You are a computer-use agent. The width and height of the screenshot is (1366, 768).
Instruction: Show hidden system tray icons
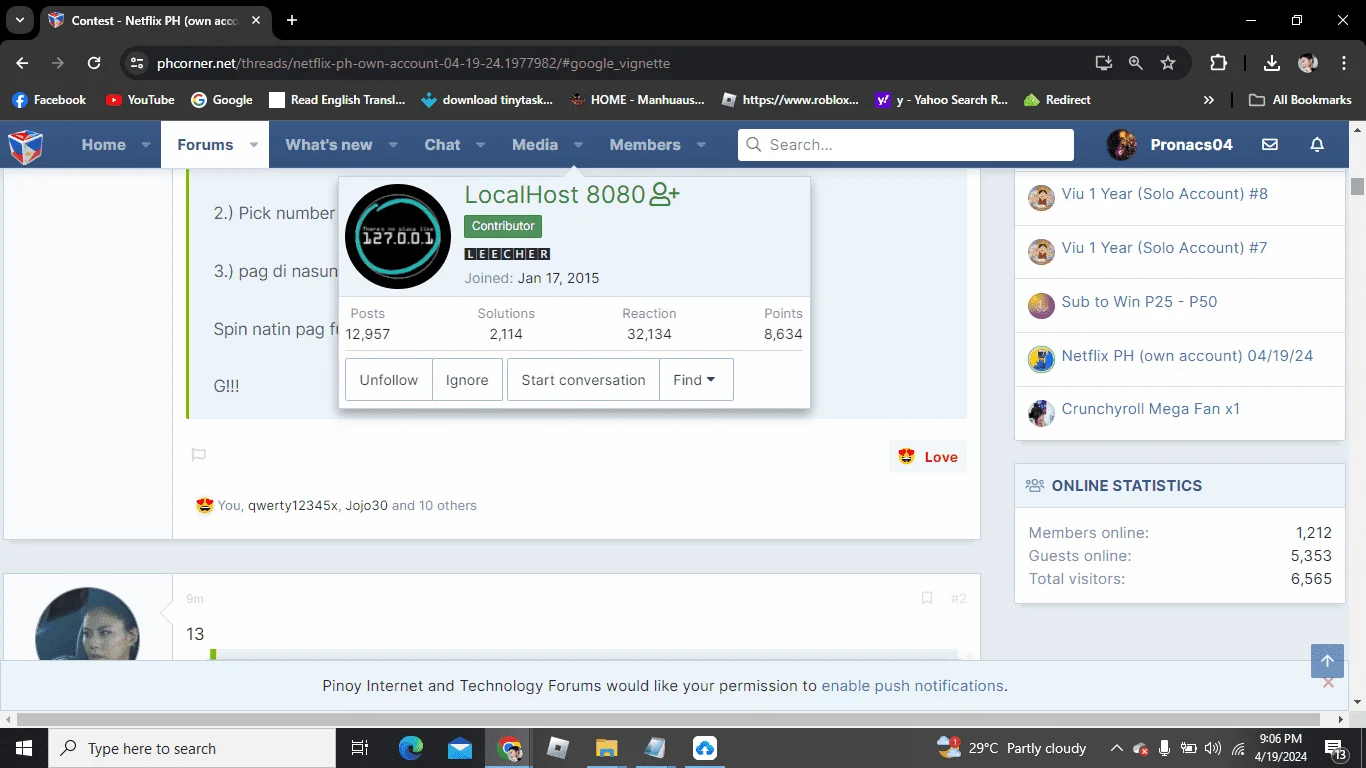[x=1116, y=748]
